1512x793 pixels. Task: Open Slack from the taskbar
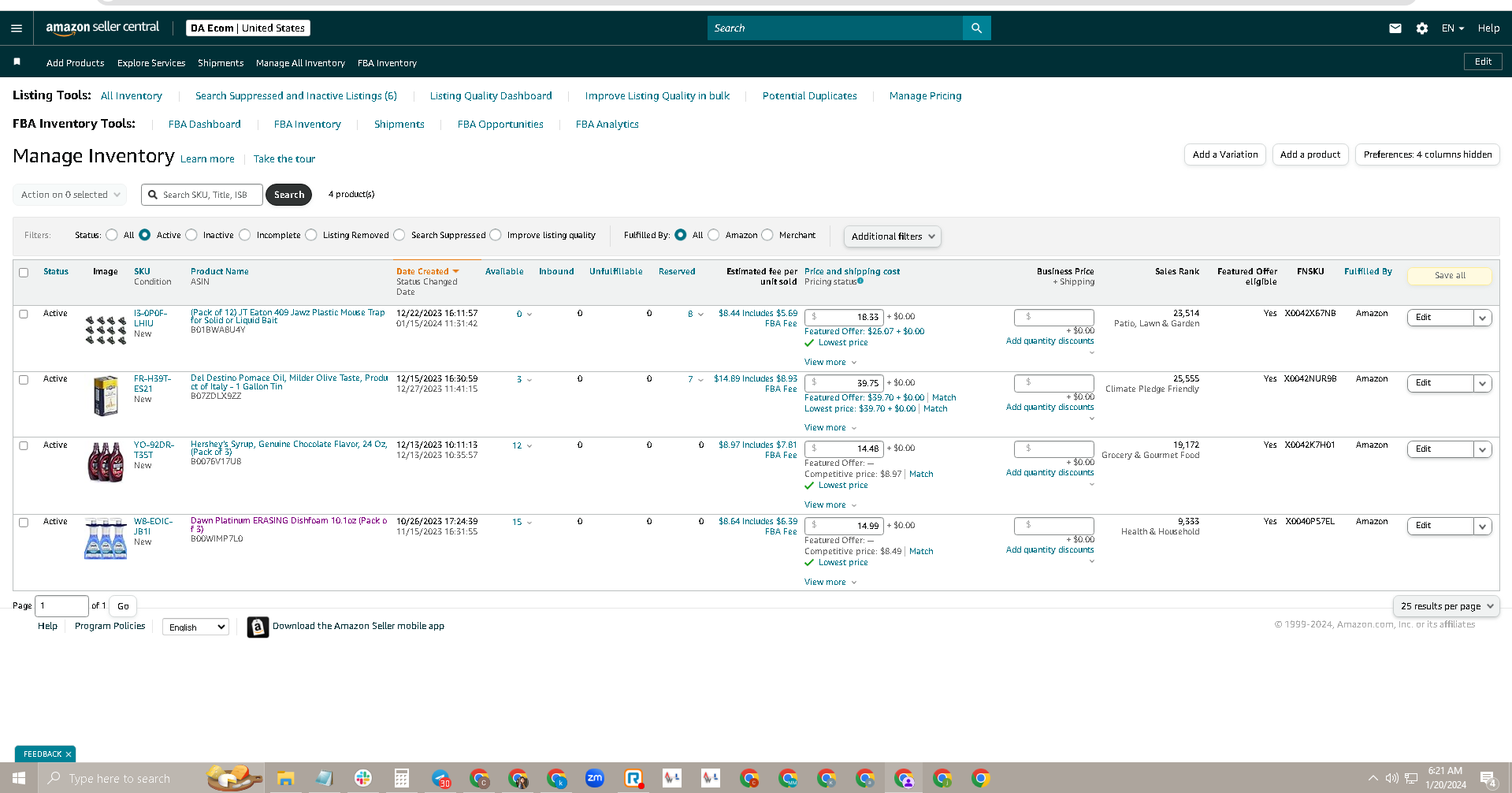point(362,779)
